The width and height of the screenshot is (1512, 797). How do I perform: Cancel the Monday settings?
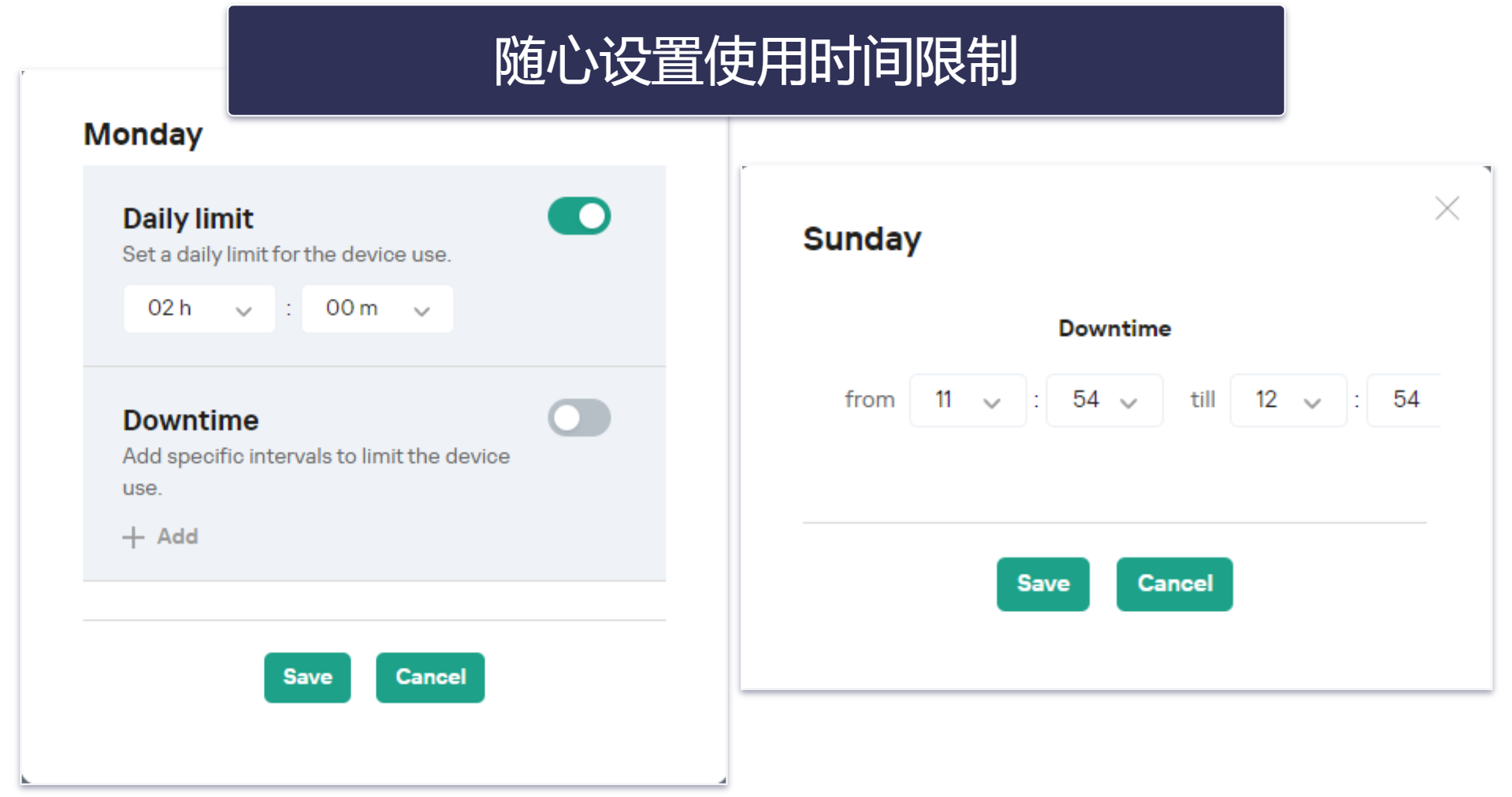tap(430, 677)
